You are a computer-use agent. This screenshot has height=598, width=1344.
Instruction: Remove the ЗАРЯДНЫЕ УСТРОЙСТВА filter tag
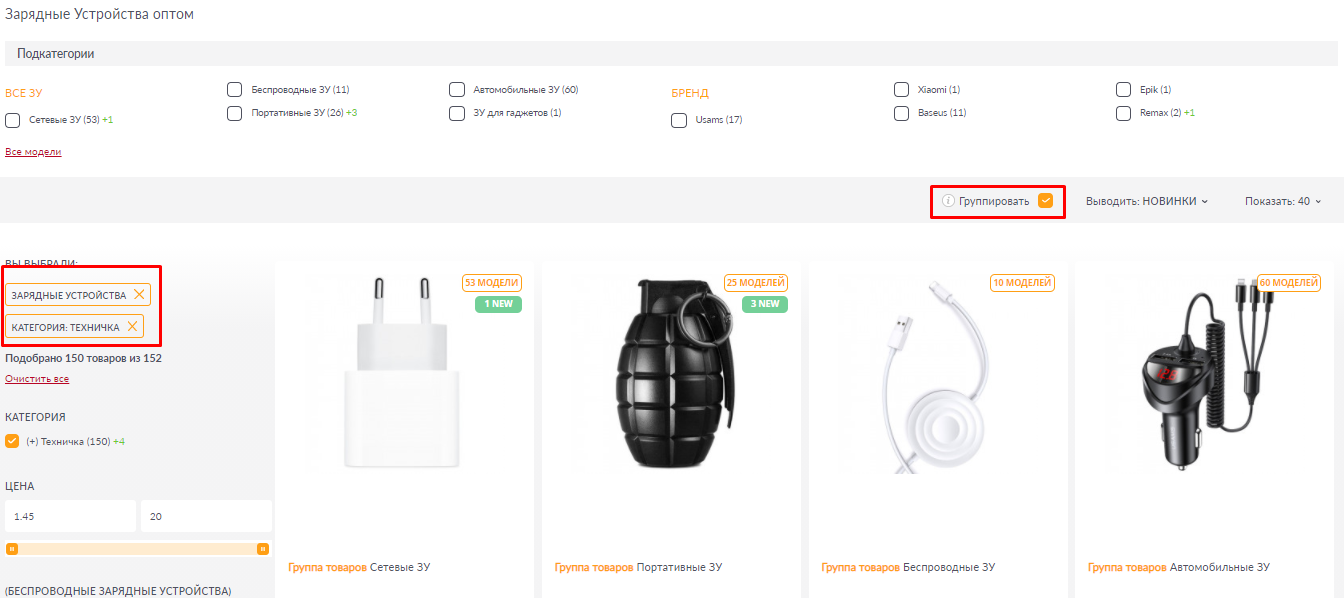click(139, 295)
